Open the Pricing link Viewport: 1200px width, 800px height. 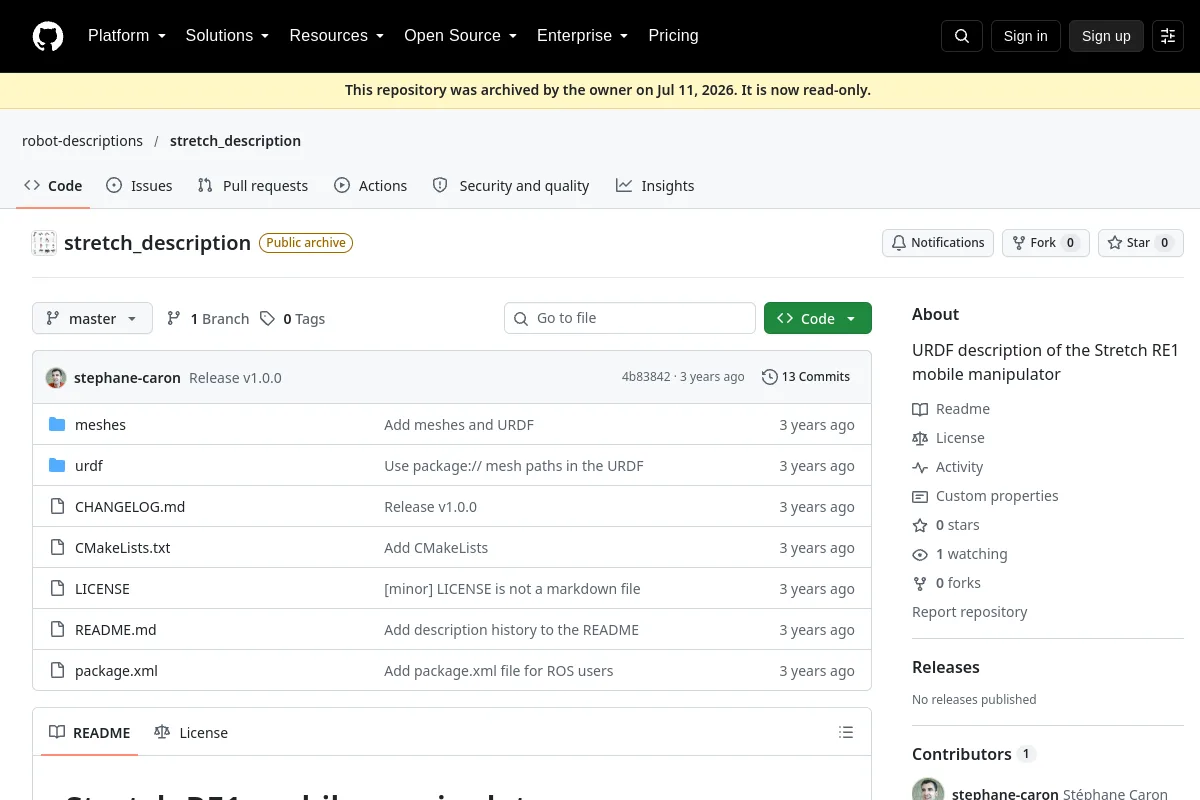tap(673, 36)
